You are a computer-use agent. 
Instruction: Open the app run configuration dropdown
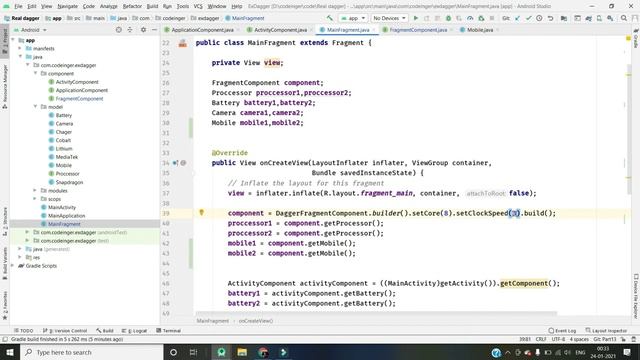click(353, 18)
